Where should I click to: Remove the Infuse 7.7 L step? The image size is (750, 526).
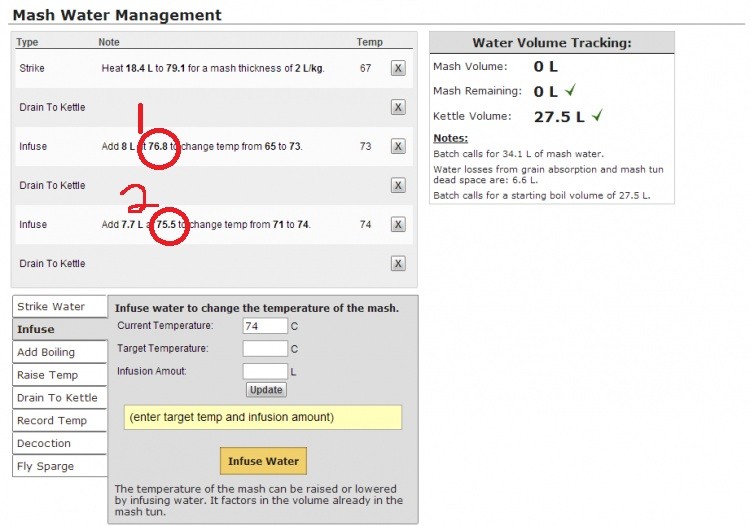[x=397, y=225]
